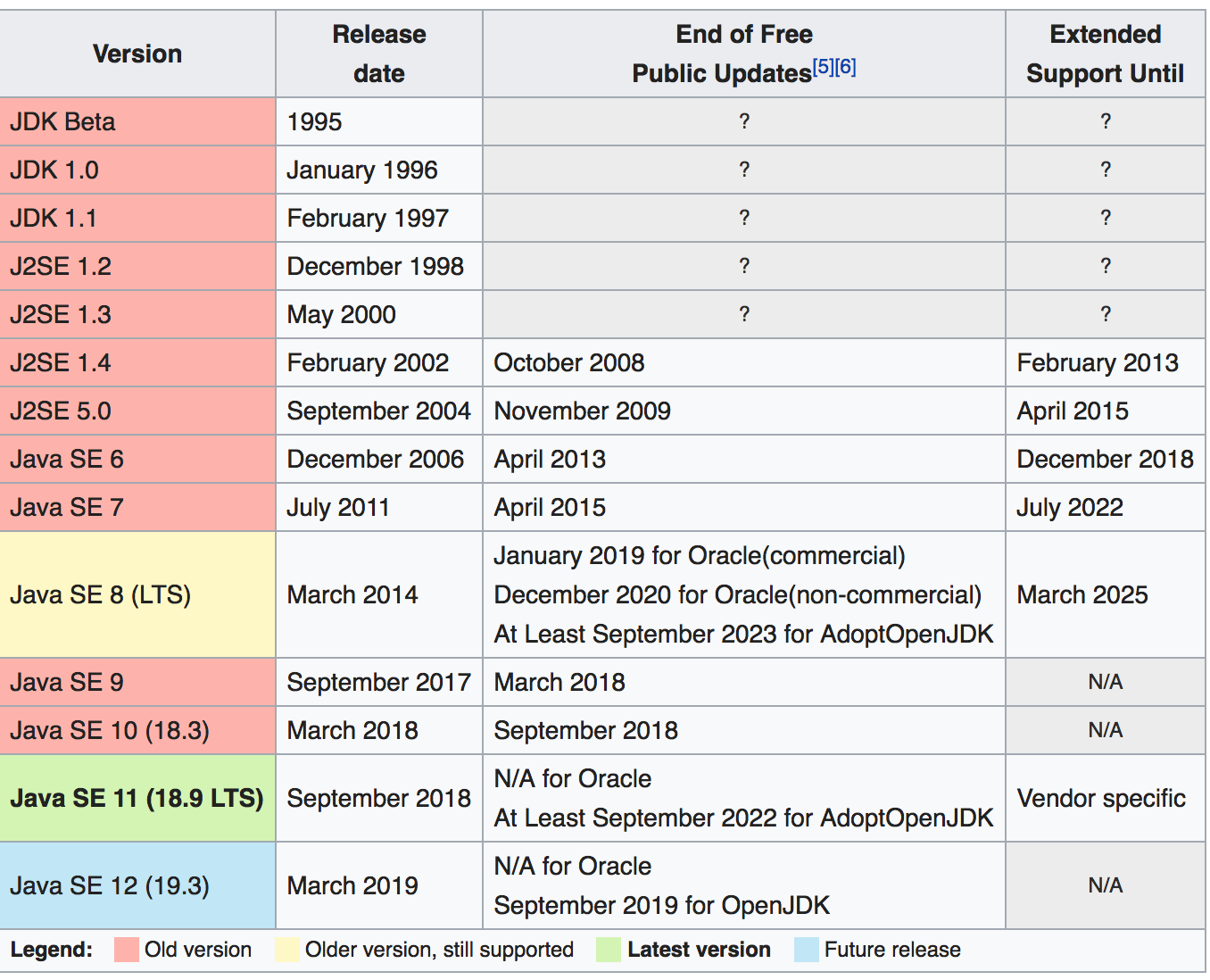Click December 2020 for Oracle(non-commercial) line

[x=738, y=594]
